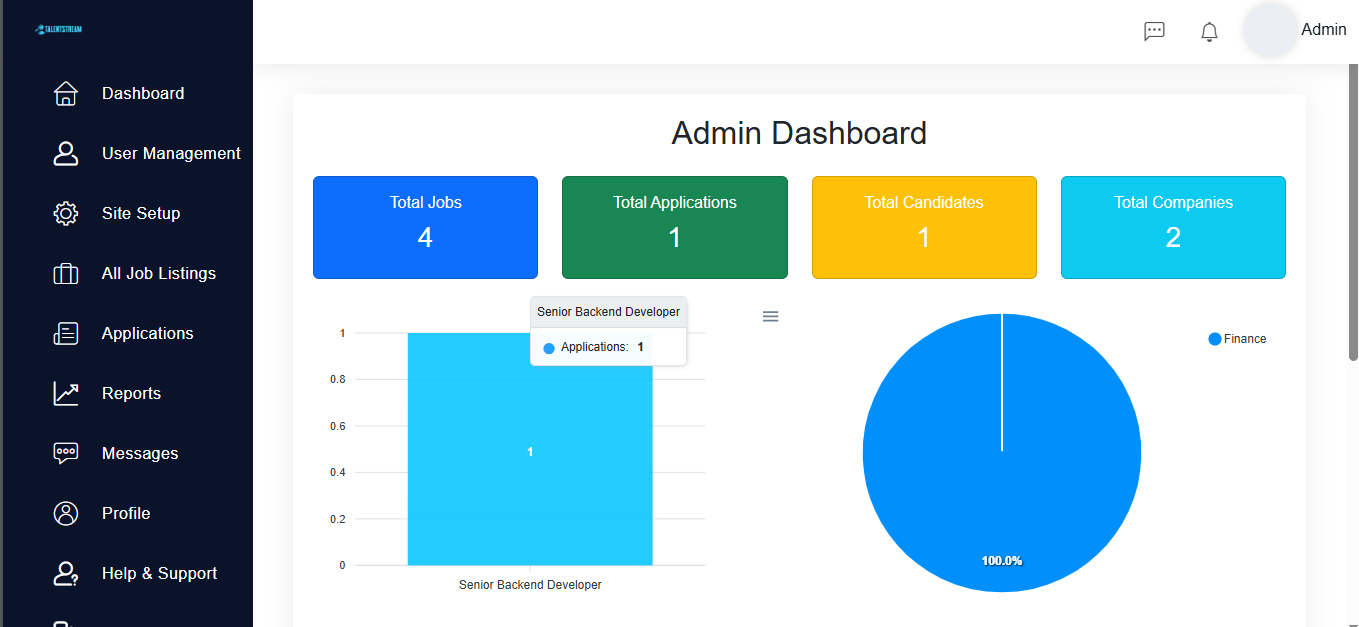Open Applications using its sidebar icon
The width and height of the screenshot is (1359, 627).
coord(65,333)
